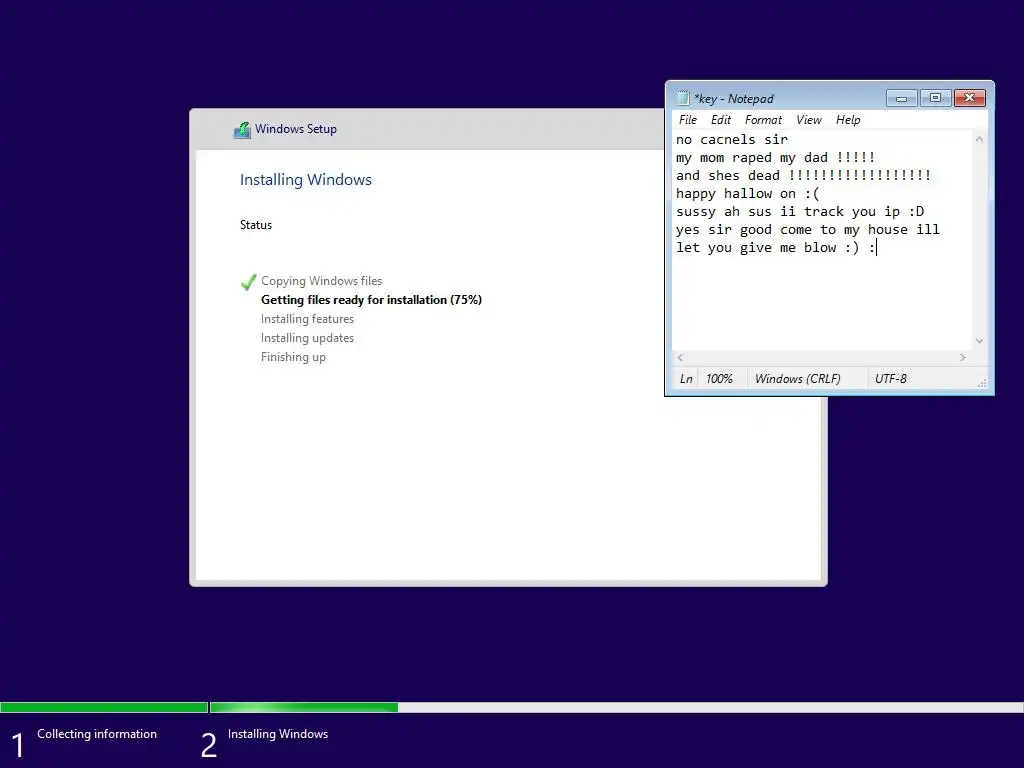Click the Installing Windows heading
The image size is (1024, 768).
[x=306, y=180]
